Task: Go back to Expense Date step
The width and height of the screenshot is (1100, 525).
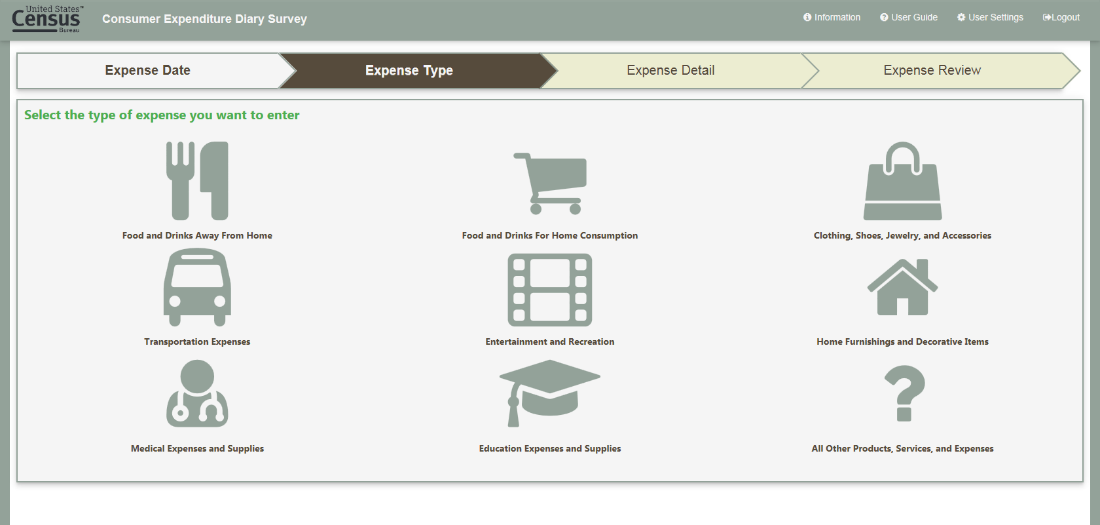Action: point(148,70)
